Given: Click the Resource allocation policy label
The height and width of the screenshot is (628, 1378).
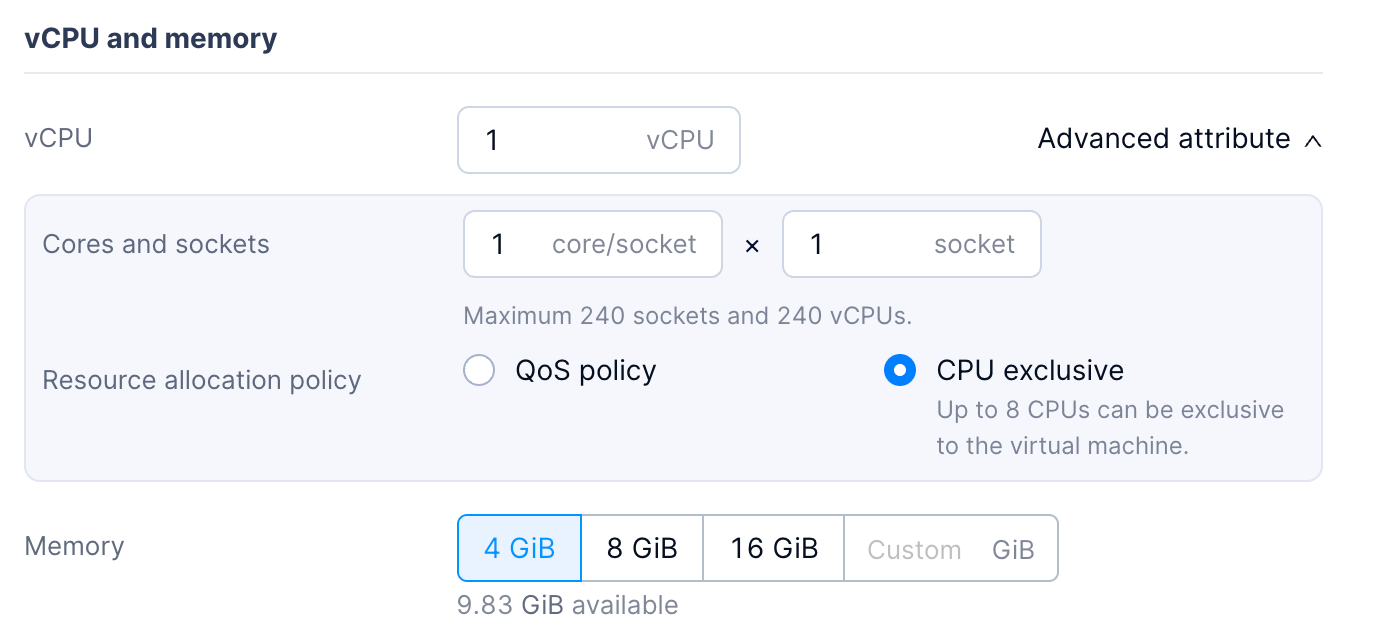Looking at the screenshot, I should [x=202, y=381].
